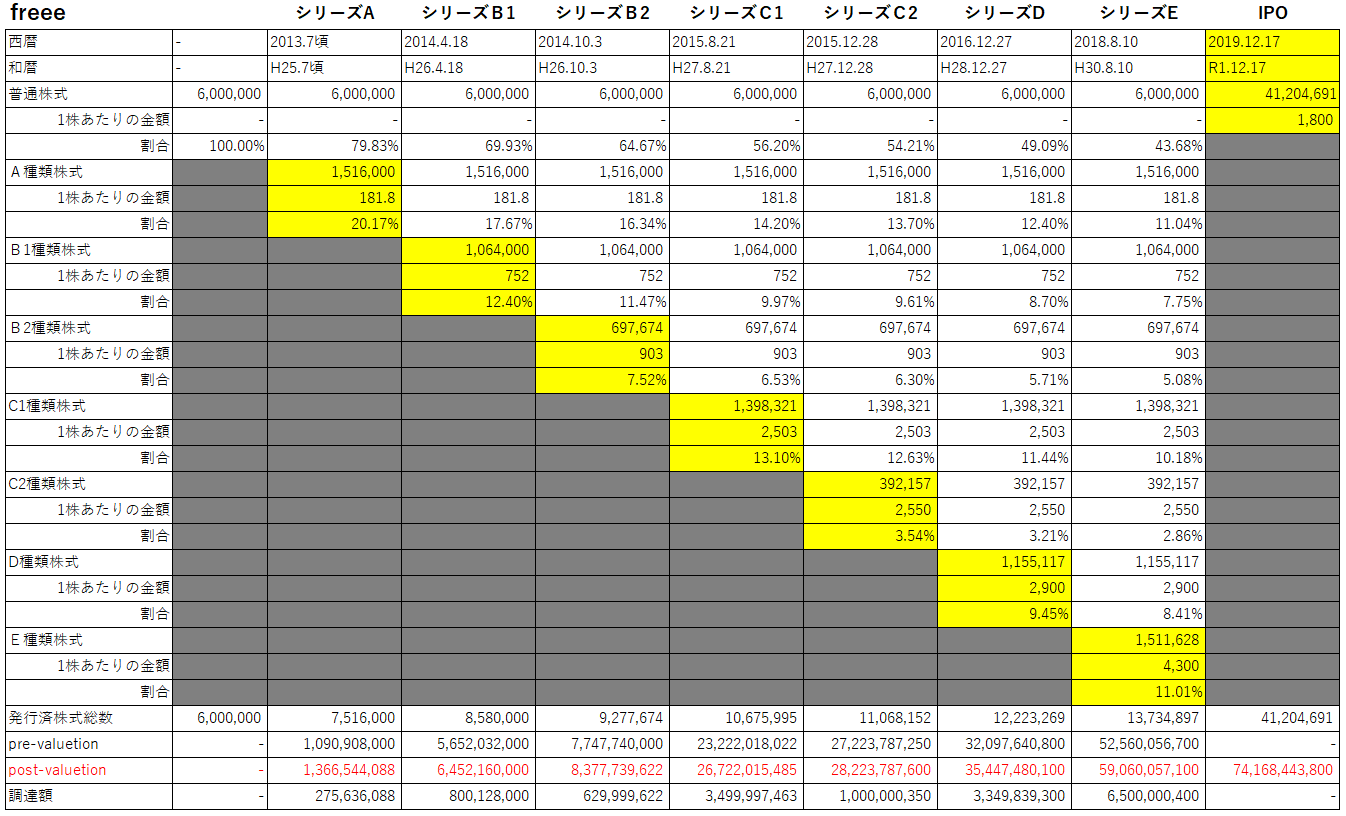Click red IPO post-valuation cell 74,168,443,800
Screen dimensions: 1346x816
1272,771
